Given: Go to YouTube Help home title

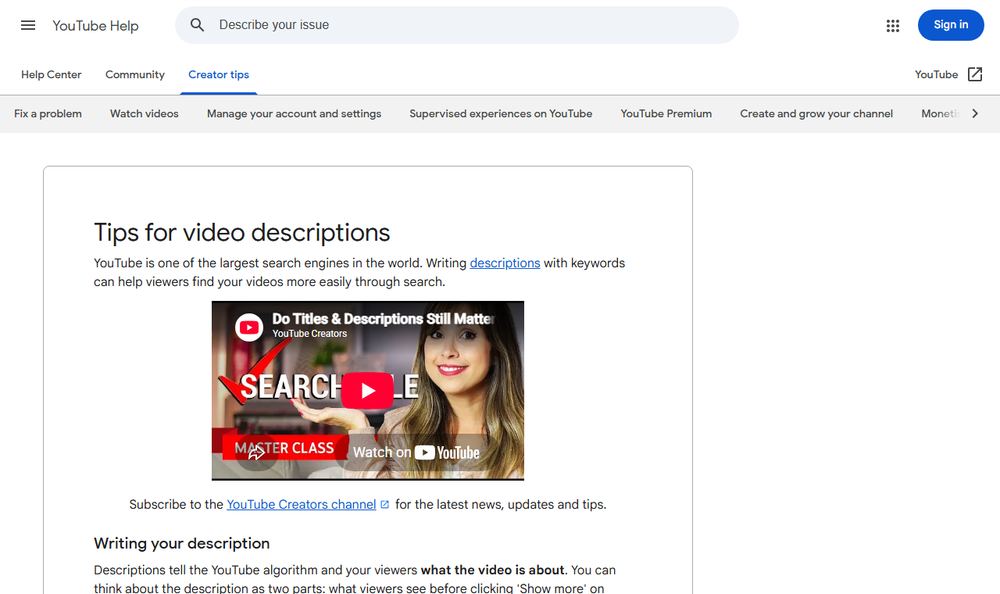Looking at the screenshot, I should click(95, 26).
